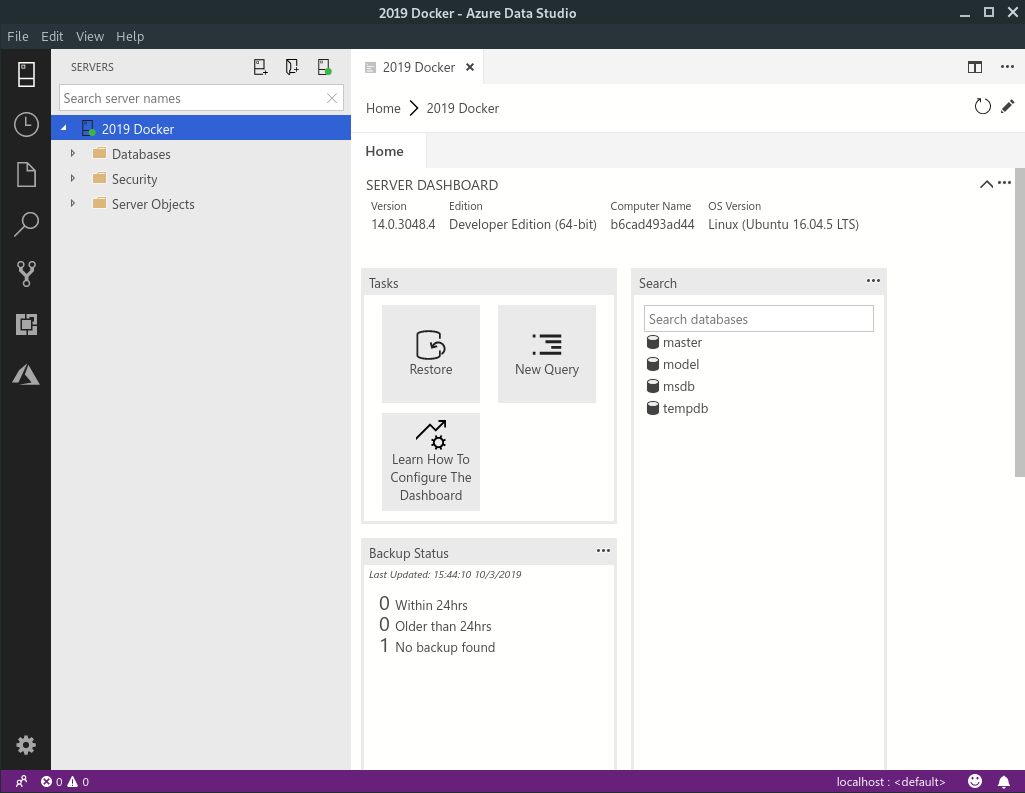Screen dimensions: 1025x793
Task: Split the editor layout
Action: click(975, 67)
